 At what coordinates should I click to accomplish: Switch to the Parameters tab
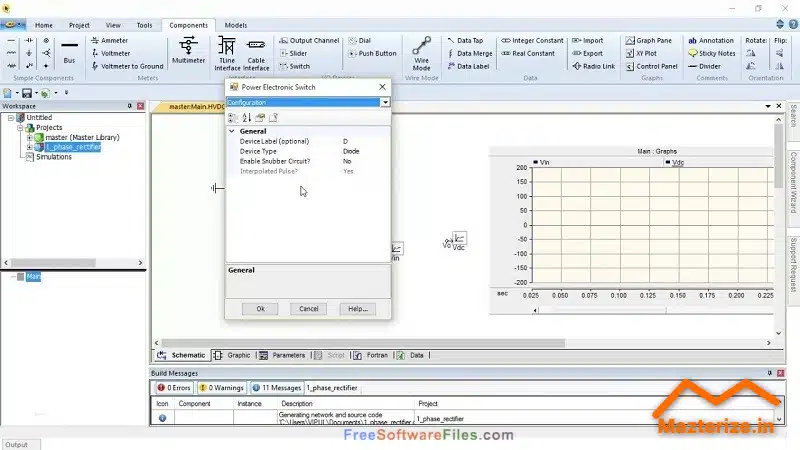pyautogui.click(x=282, y=355)
